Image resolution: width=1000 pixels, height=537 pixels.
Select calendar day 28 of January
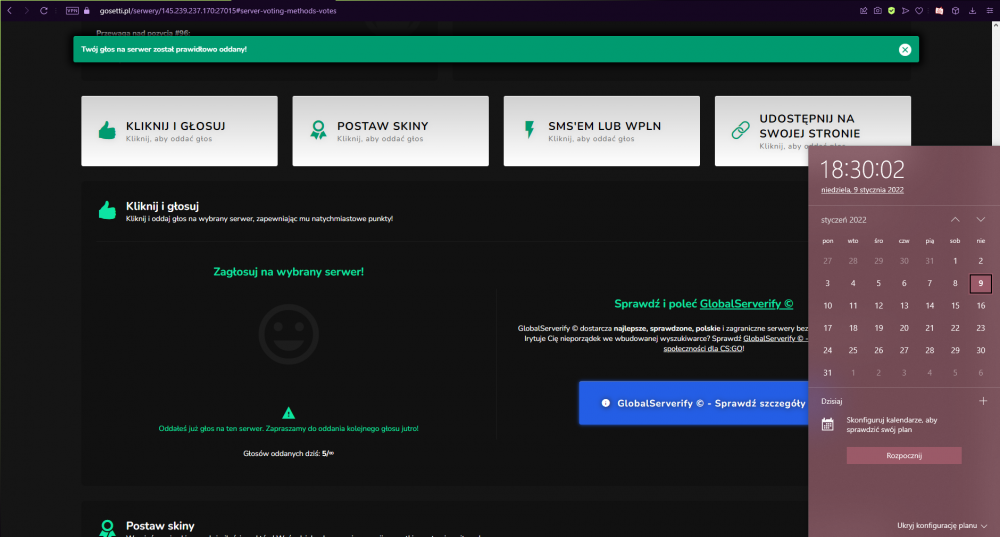coord(929,350)
